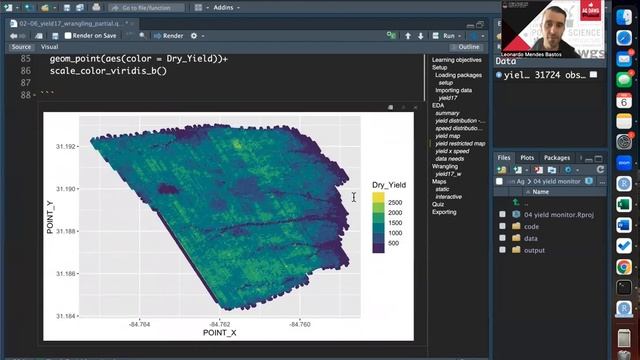The image size is (640, 360).
Task: Check the box next to the code folder
Action: [x=502, y=226]
